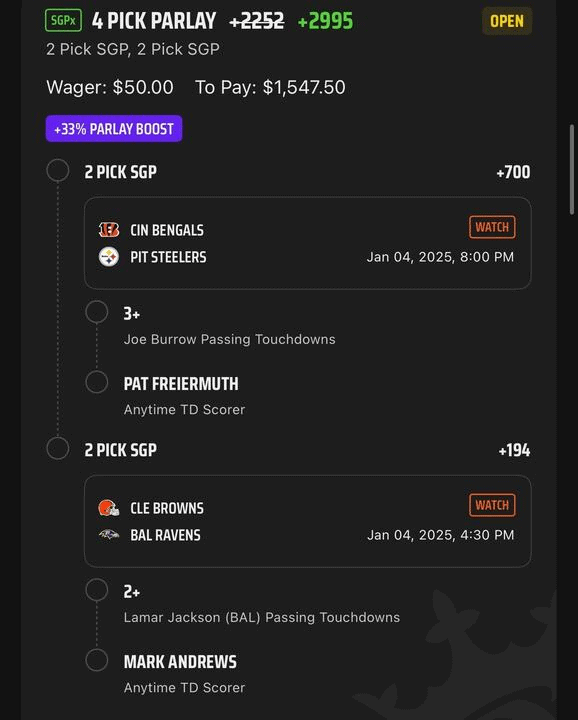Screen dimensions: 578x720
Task: Expand the second 2 Pick SGP +194 header
Action: pos(307,450)
